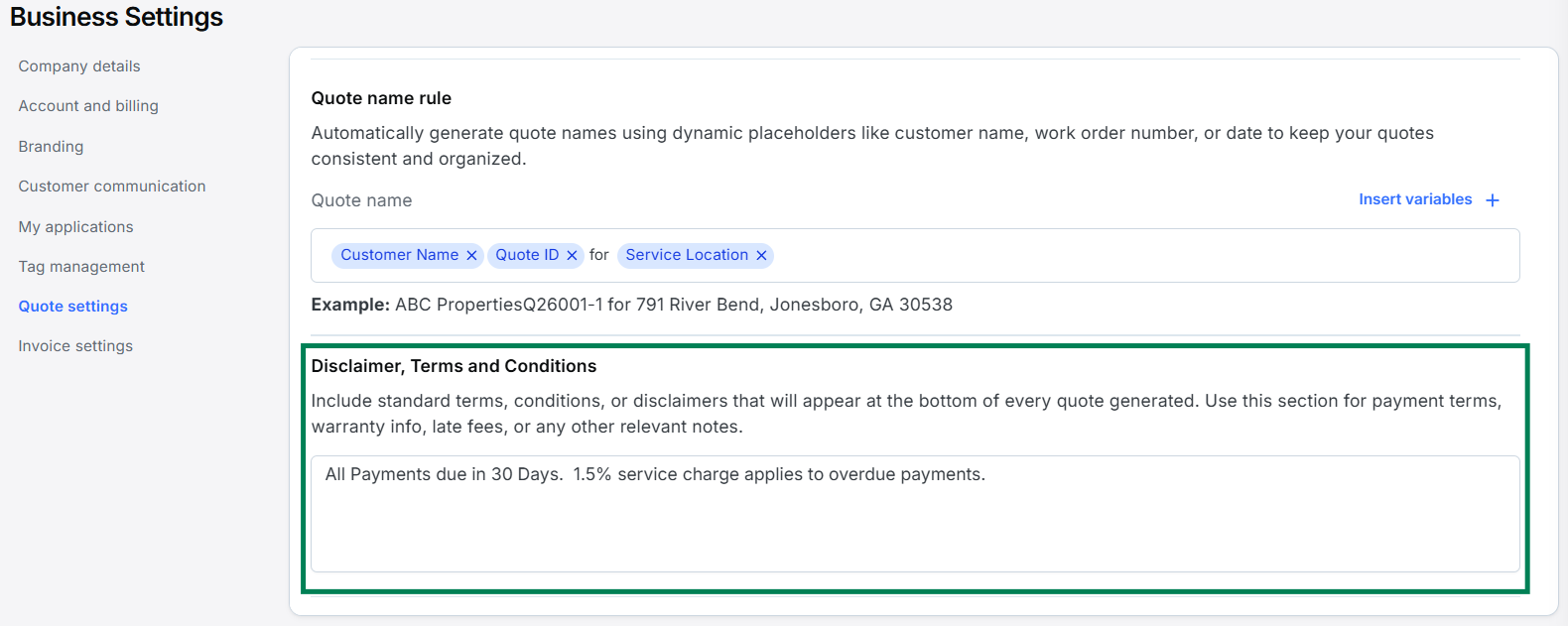Select the Quote ID chip label

point(527,255)
